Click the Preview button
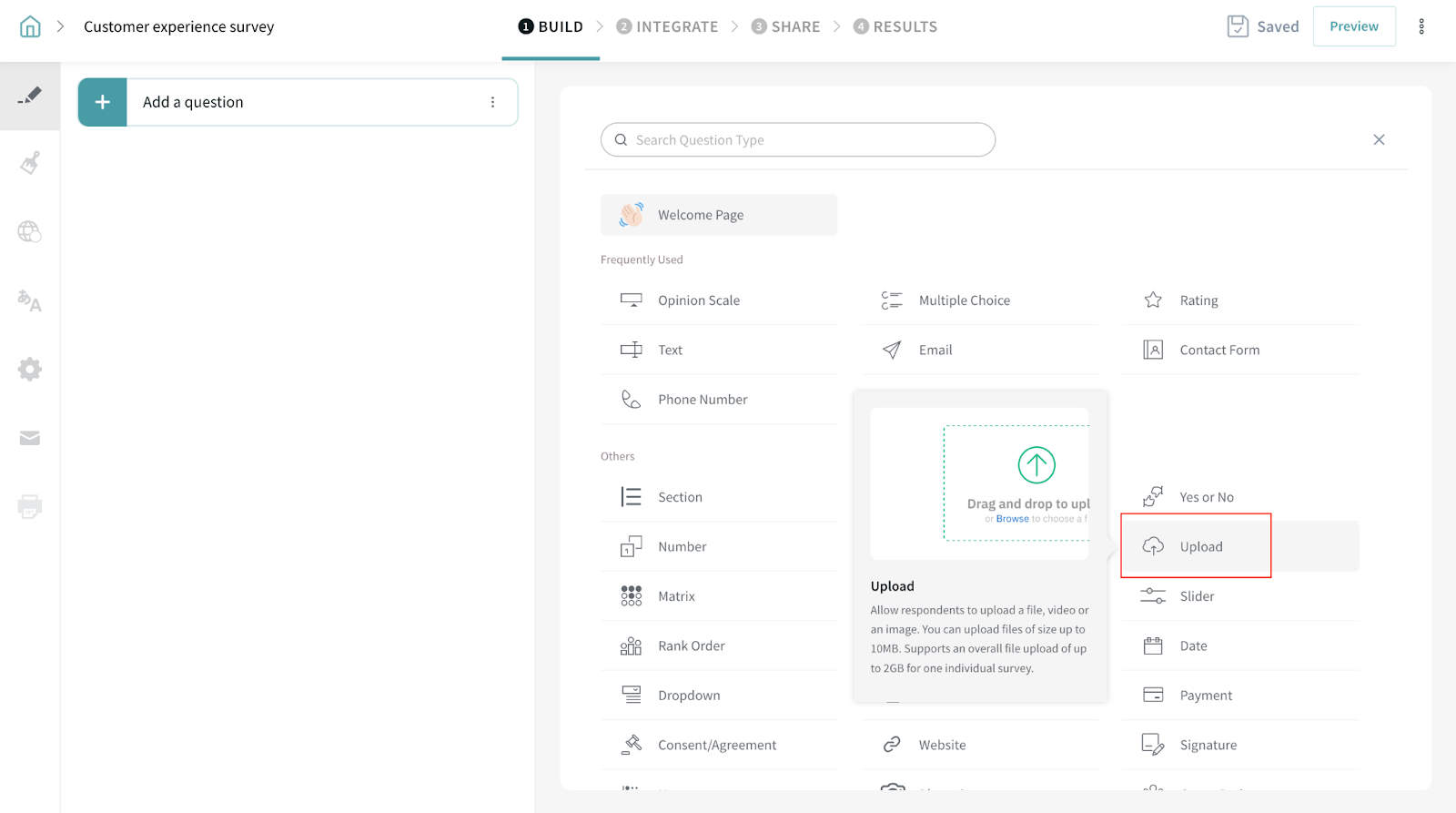This screenshot has height=813, width=1456. 1353,26
